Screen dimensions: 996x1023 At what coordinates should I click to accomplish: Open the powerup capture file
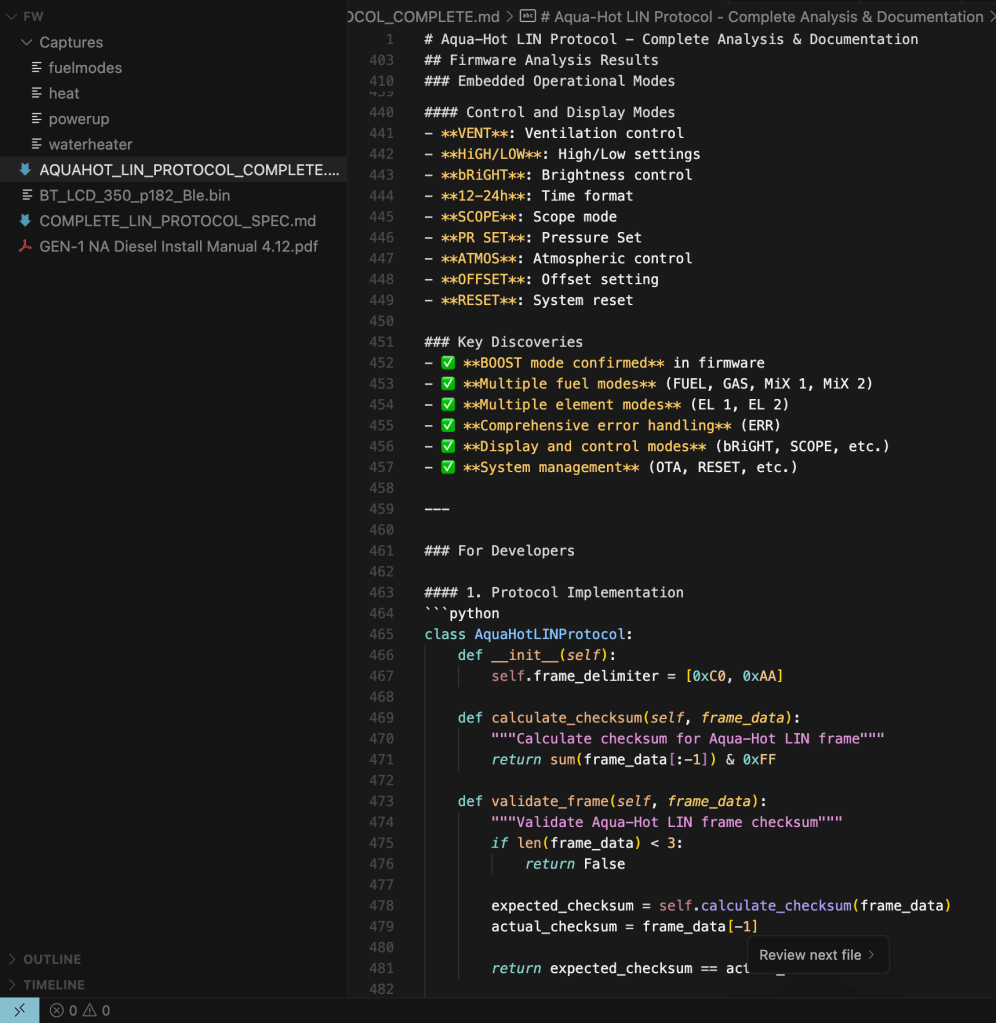point(78,119)
